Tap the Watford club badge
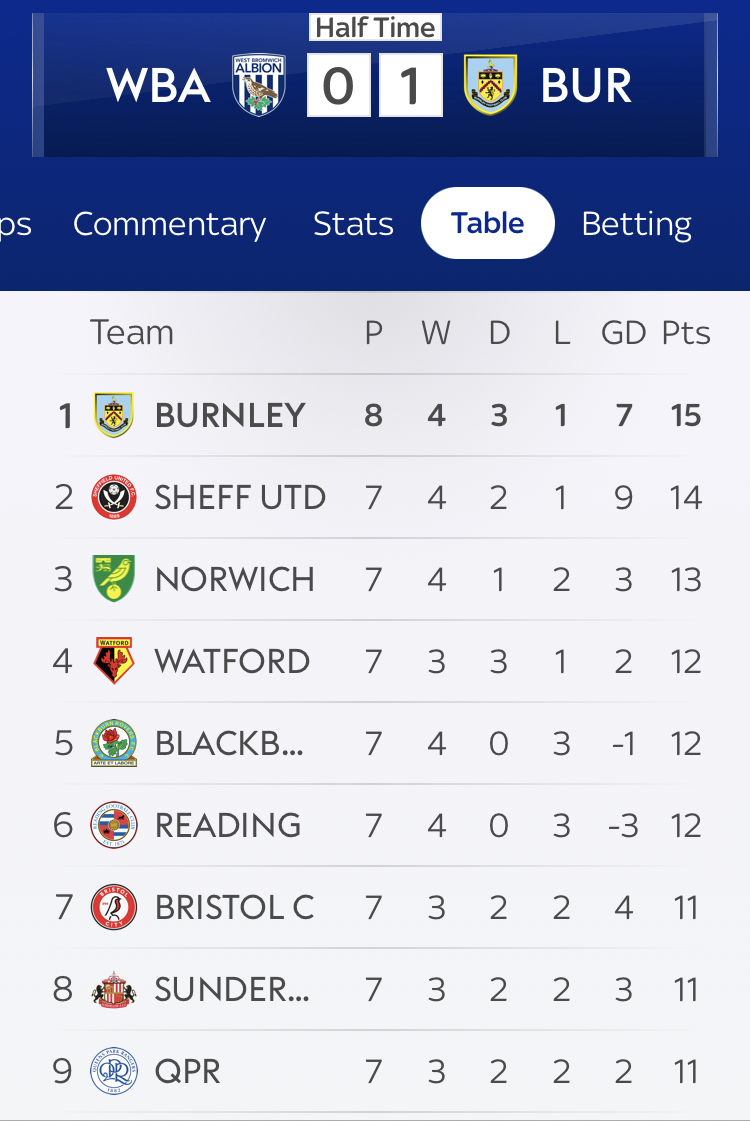The width and height of the screenshot is (750, 1121). 114,661
